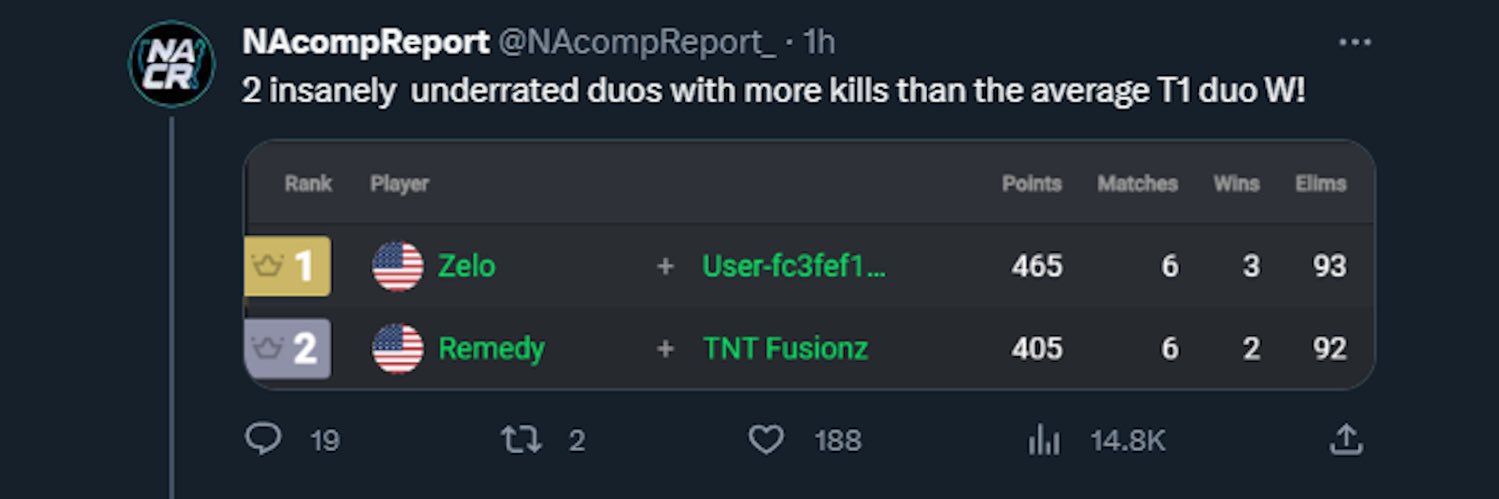Share the tweet with upload icon
The width and height of the screenshot is (1499, 499).
pyautogui.click(x=1346, y=440)
